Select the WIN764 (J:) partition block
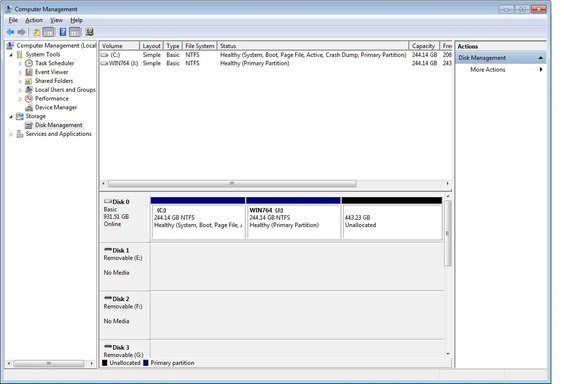564x384 pixels. [x=293, y=218]
